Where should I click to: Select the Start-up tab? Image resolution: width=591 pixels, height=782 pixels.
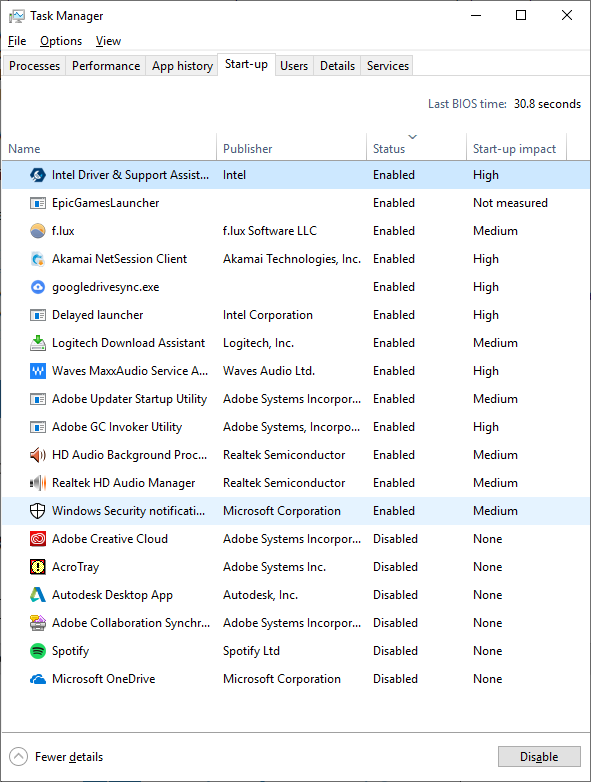tap(246, 64)
